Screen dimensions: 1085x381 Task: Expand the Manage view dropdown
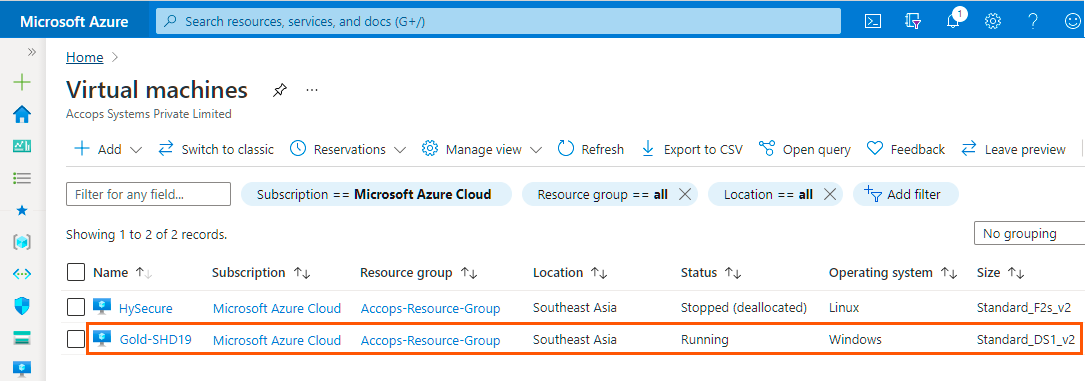point(482,149)
